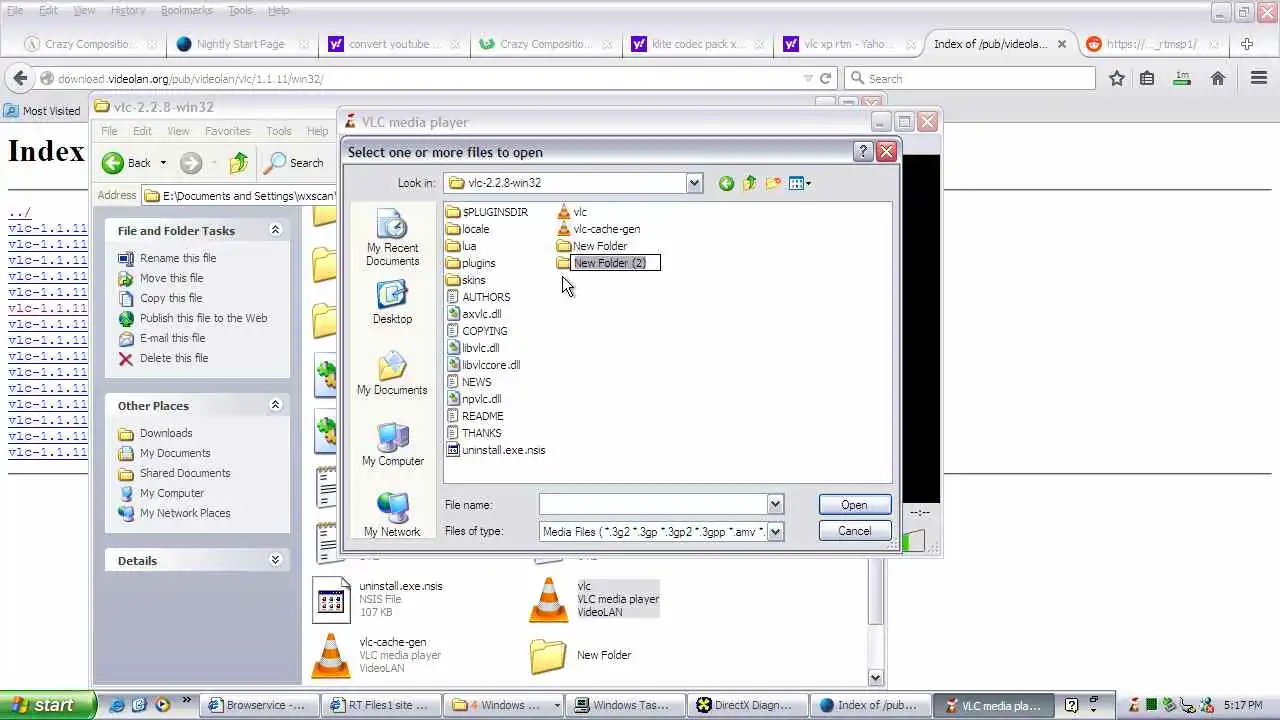Select the axvlc.dll file
Image resolution: width=1280 pixels, height=720 pixels.
[x=474, y=314]
